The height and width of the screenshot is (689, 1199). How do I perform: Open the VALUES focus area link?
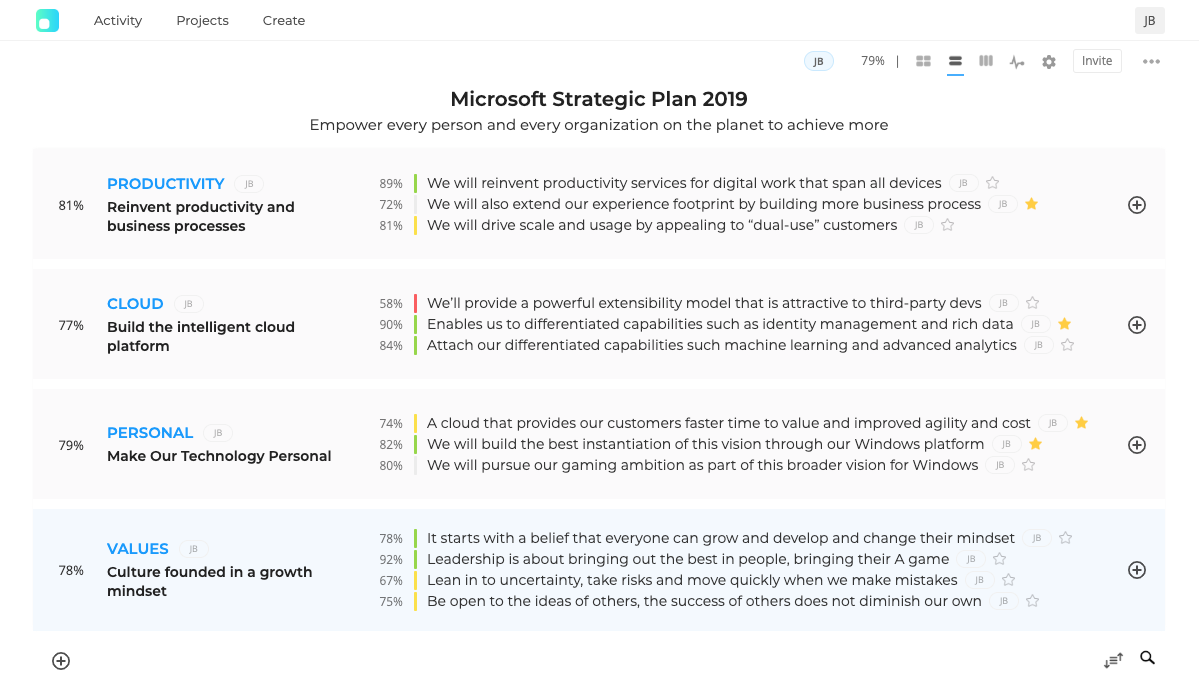[138, 549]
